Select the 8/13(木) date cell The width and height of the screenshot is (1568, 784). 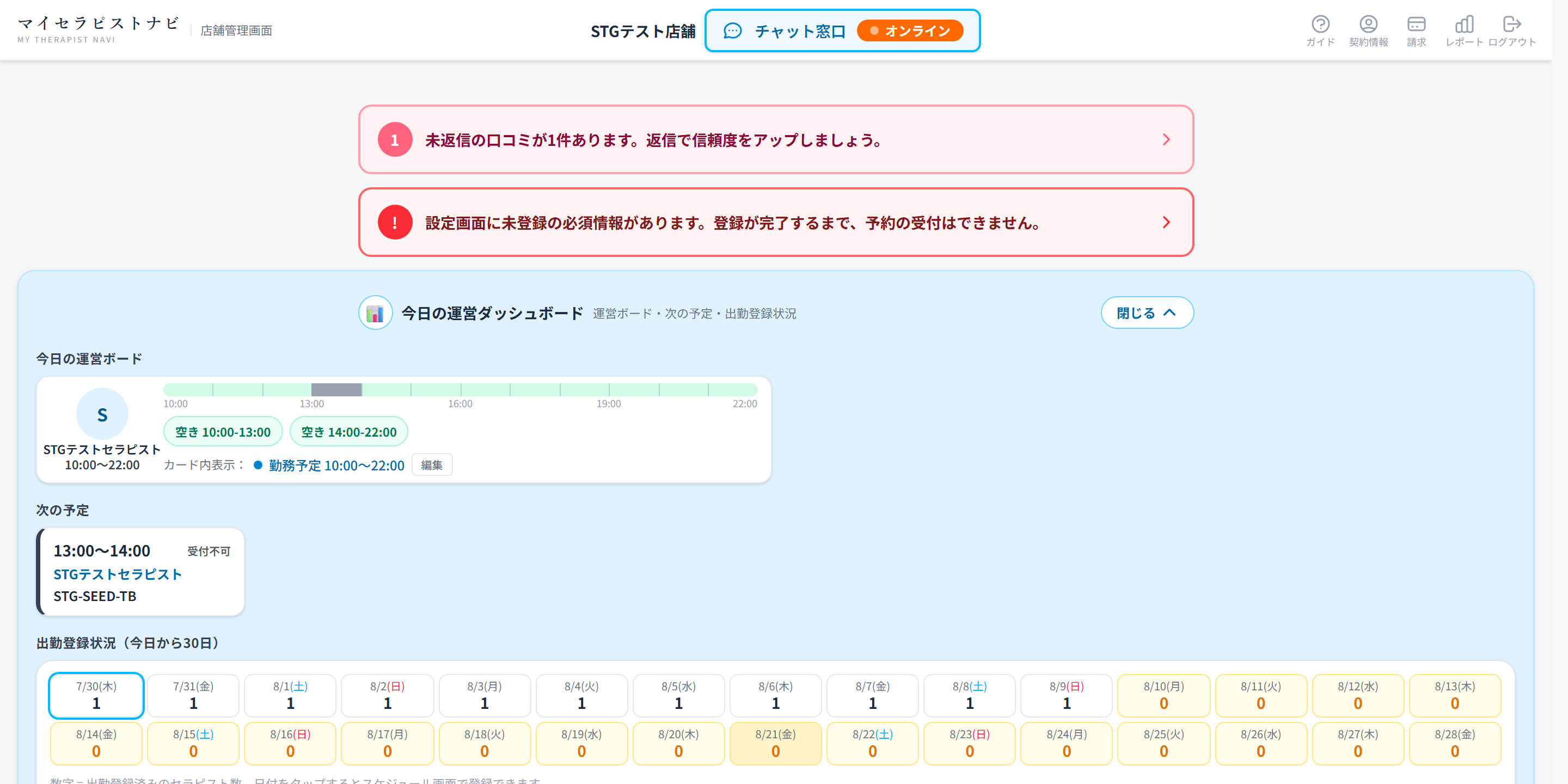pyautogui.click(x=1455, y=695)
